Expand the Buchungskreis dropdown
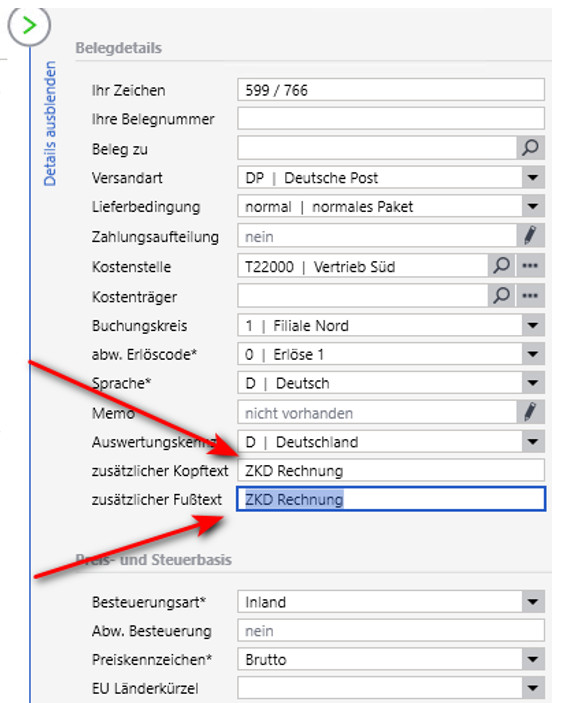The width and height of the screenshot is (577, 703). click(x=533, y=325)
